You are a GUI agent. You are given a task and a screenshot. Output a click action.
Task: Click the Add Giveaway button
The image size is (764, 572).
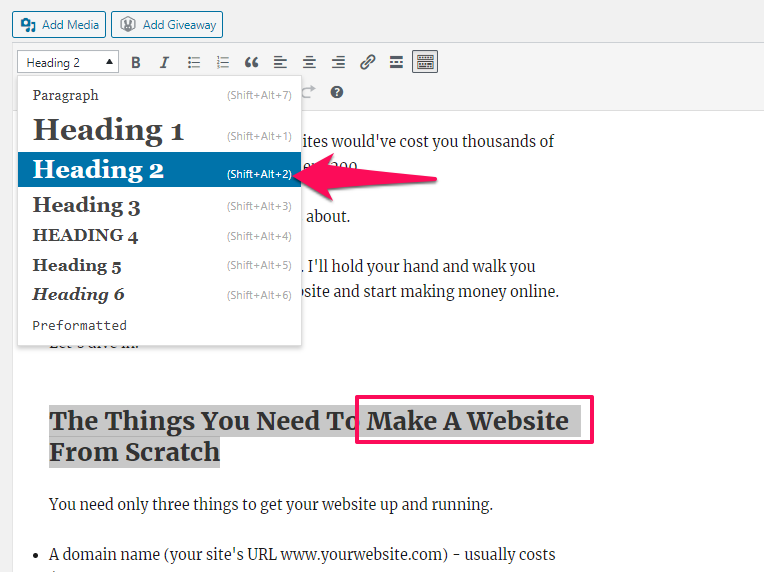click(167, 24)
